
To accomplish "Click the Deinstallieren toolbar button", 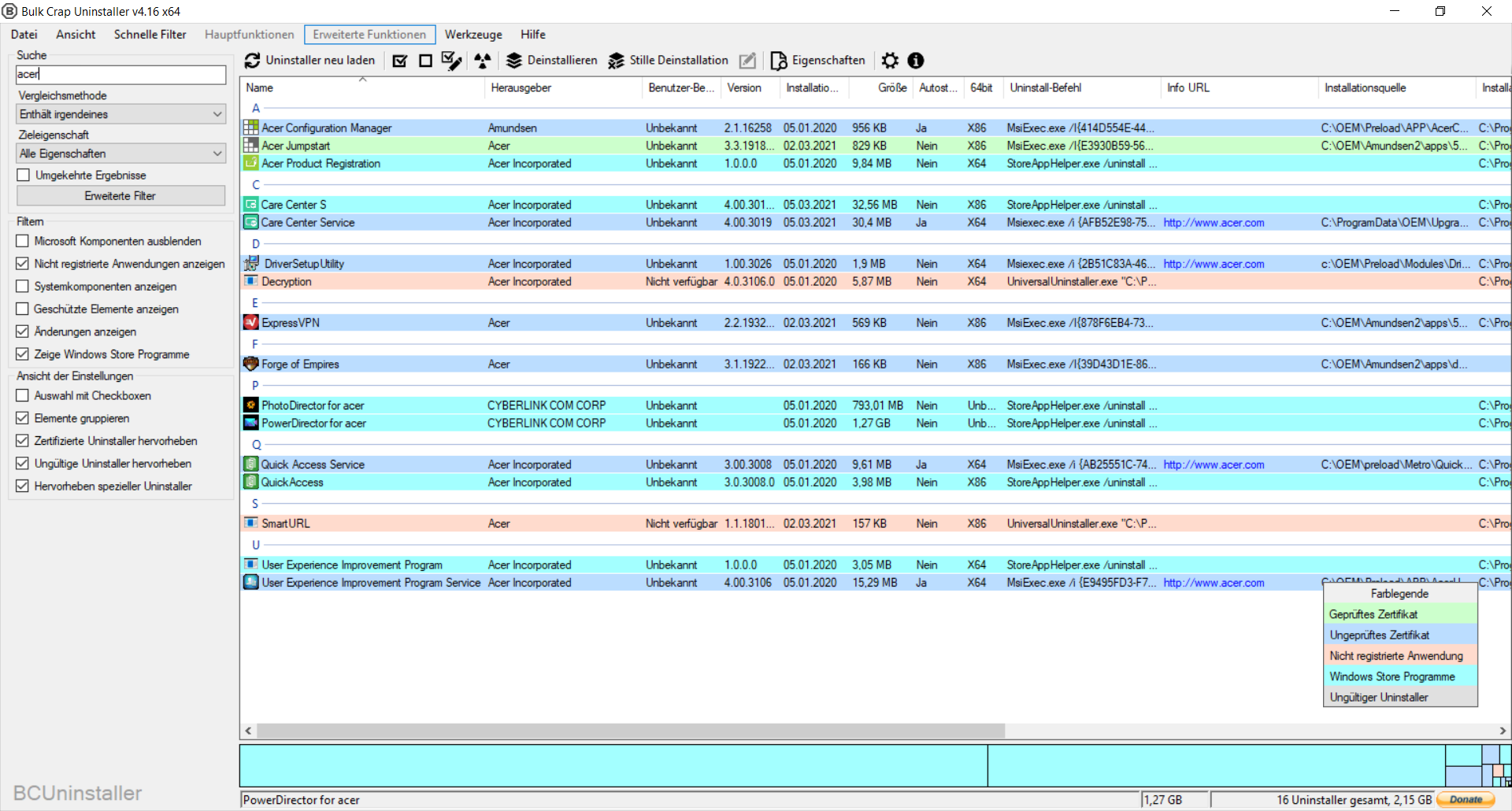I will tap(551, 61).
